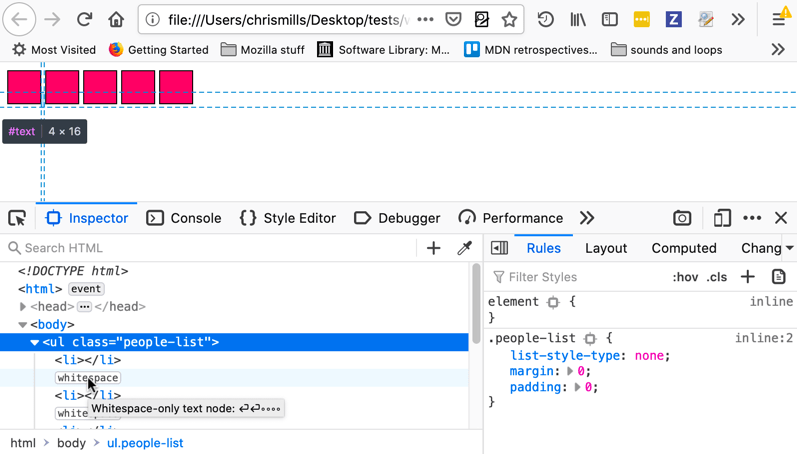Toggle the .cls class panel

pos(717,277)
